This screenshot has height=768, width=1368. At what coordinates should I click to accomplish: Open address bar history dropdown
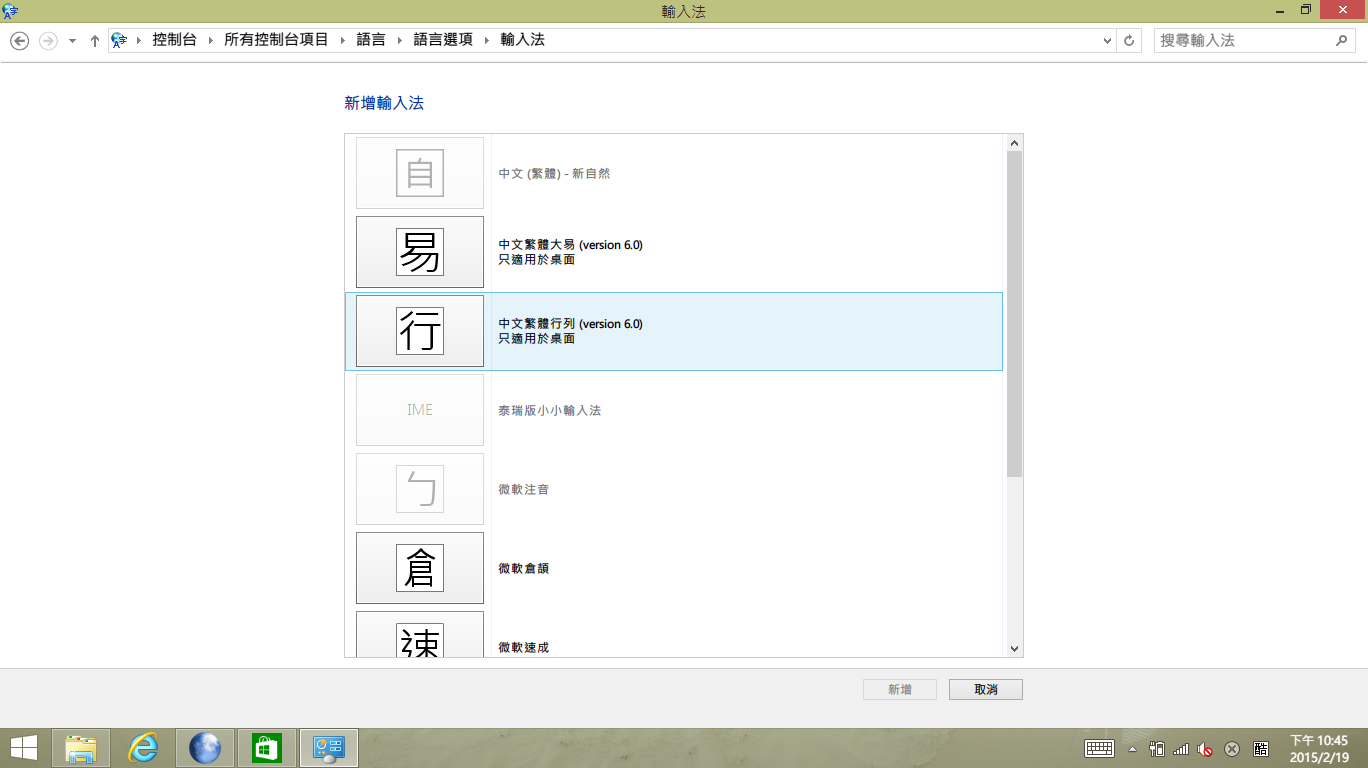[x=1107, y=41]
